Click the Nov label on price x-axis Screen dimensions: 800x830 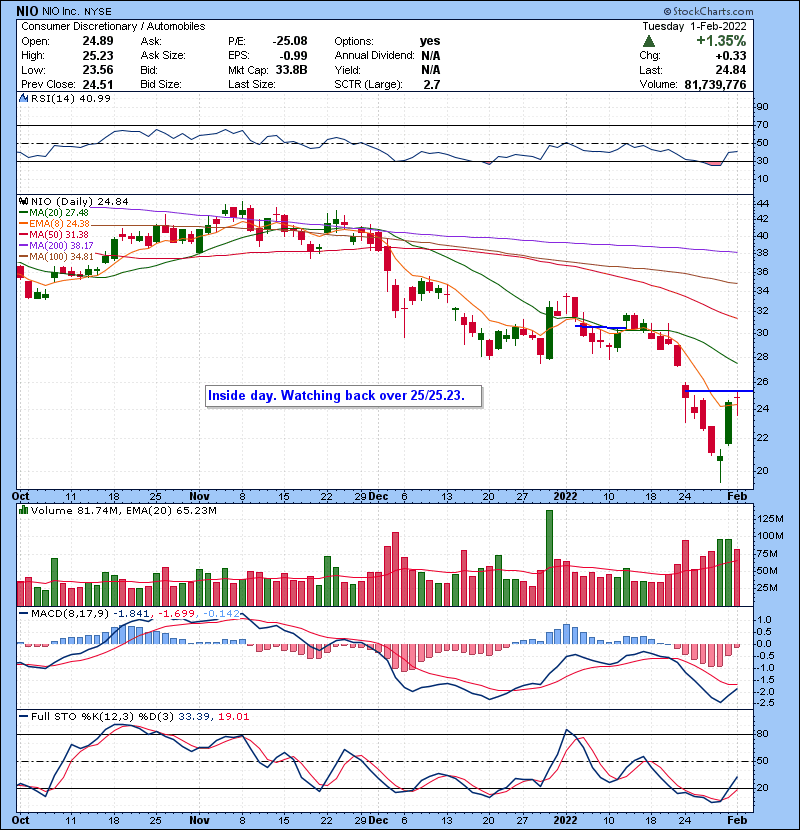point(199,496)
